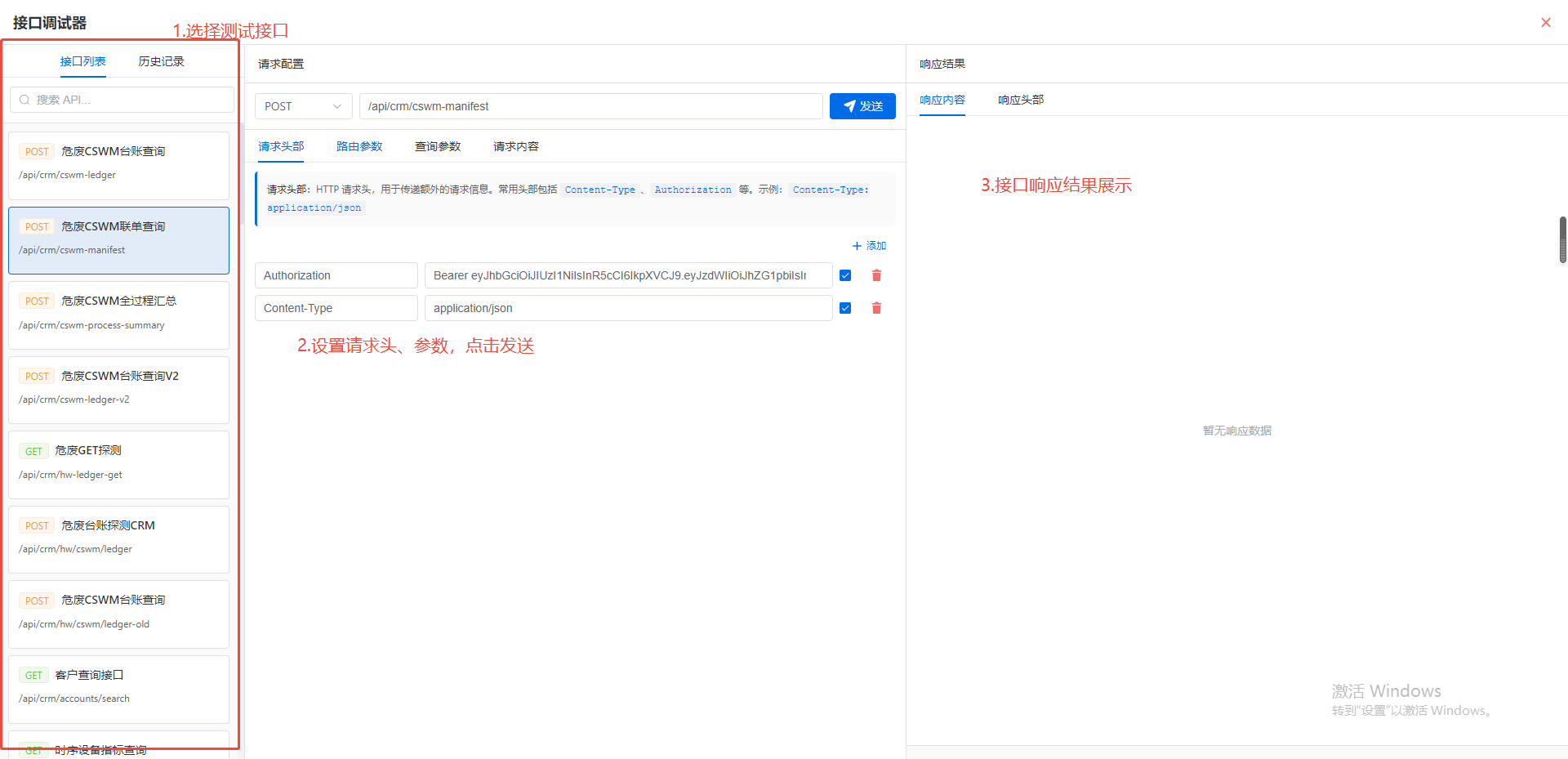Click the 发送 button
This screenshot has height=759, width=1568.
tap(862, 106)
